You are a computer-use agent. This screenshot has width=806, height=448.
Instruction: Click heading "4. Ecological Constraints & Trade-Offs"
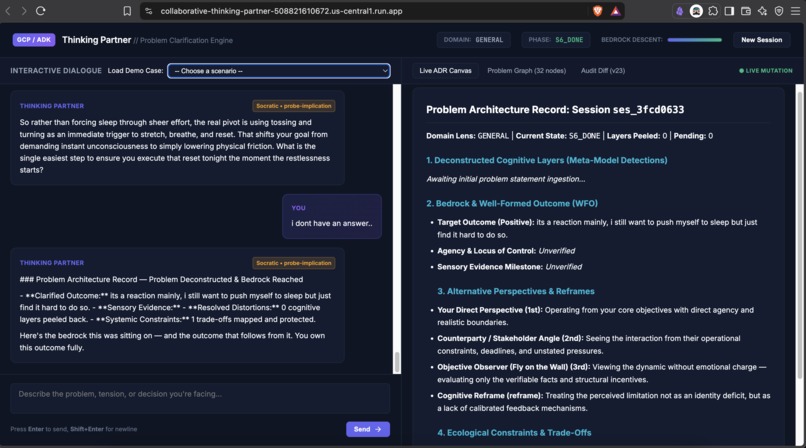[514, 433]
